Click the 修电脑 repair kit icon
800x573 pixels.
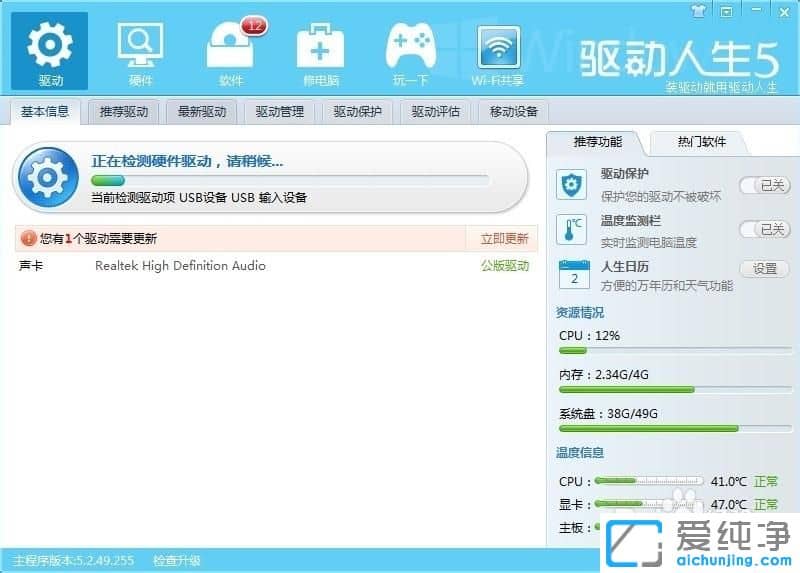tap(320, 50)
